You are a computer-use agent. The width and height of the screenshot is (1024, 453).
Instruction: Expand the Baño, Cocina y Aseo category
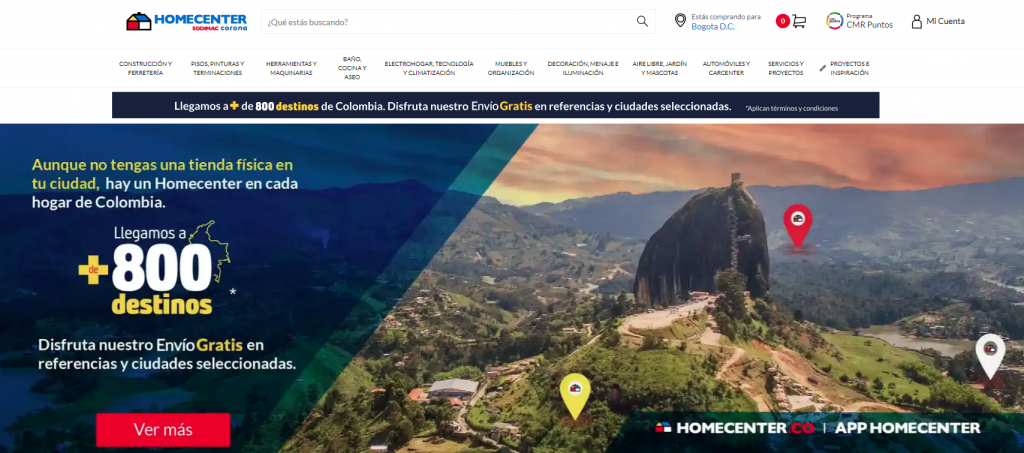pyautogui.click(x=352, y=68)
